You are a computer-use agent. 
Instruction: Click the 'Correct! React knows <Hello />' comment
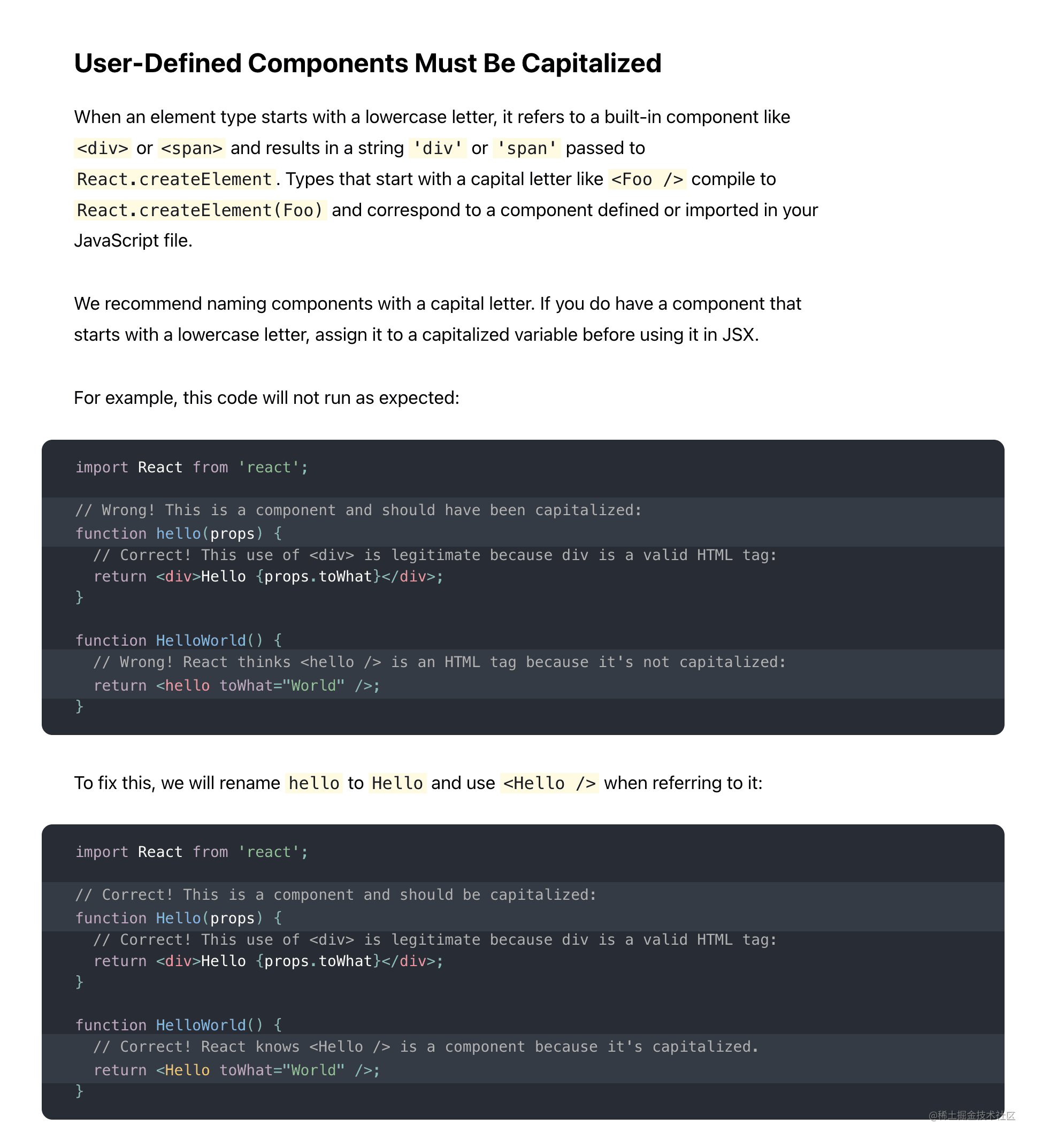pos(426,1047)
